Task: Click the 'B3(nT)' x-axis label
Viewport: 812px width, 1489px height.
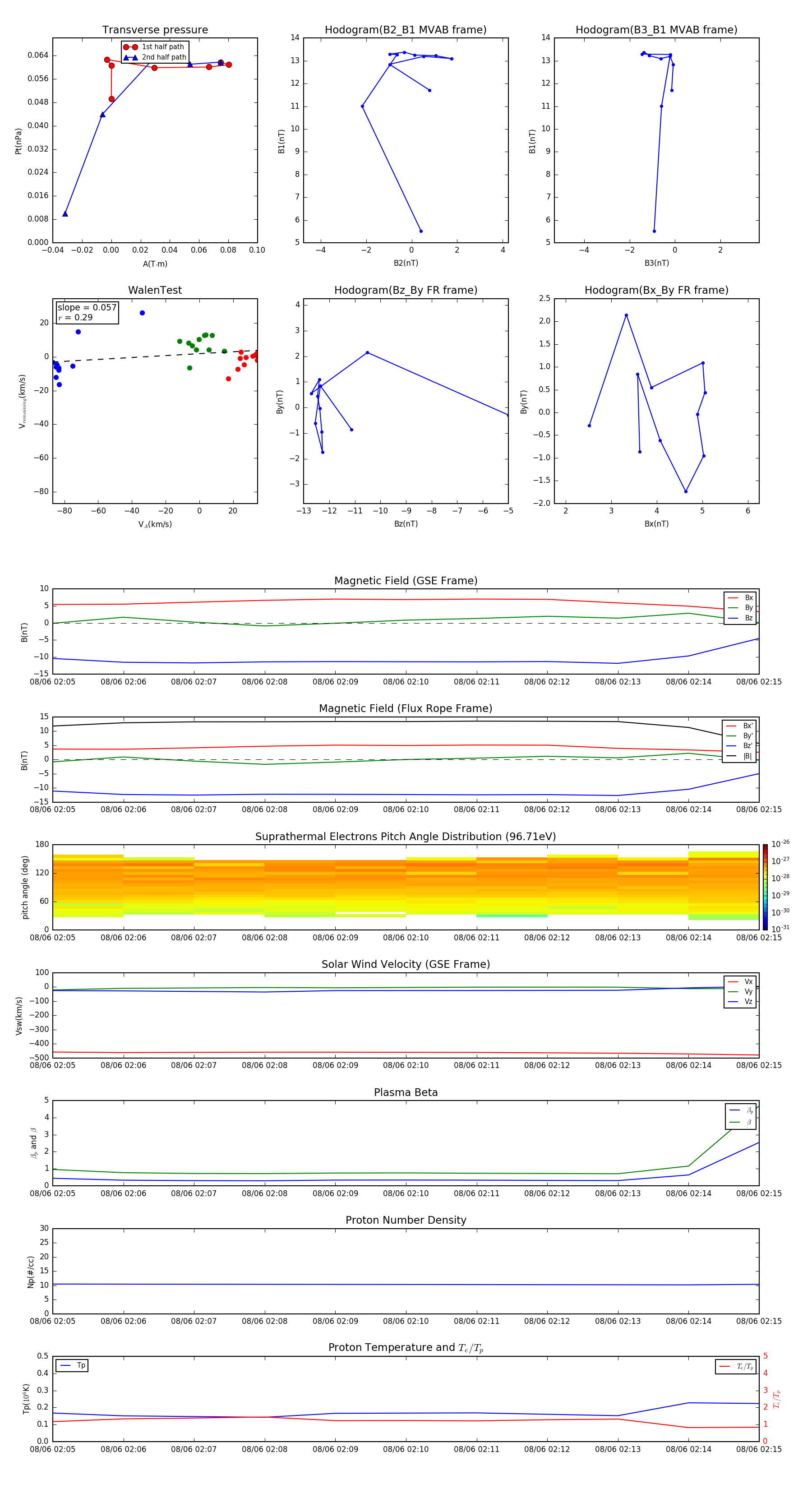Action: [x=656, y=263]
